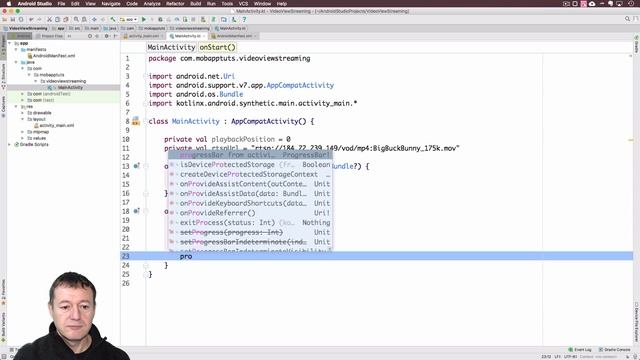Switch to the activity_main.xml editor tab
The width and height of the screenshot is (640, 360).
(144, 36)
